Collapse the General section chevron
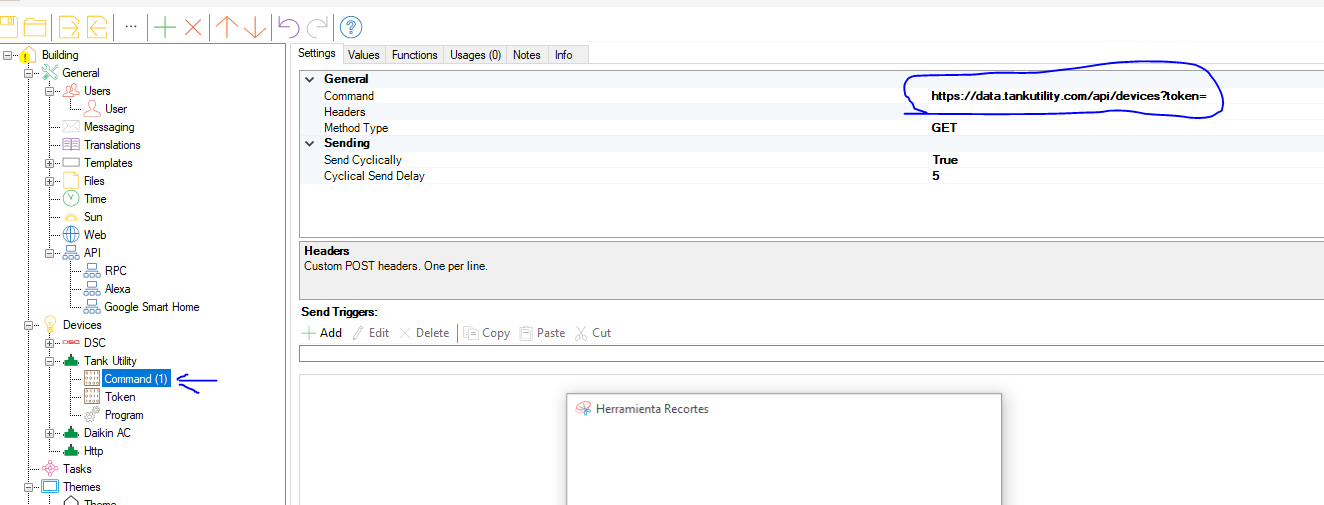This screenshot has height=505, width=1324. tap(309, 79)
